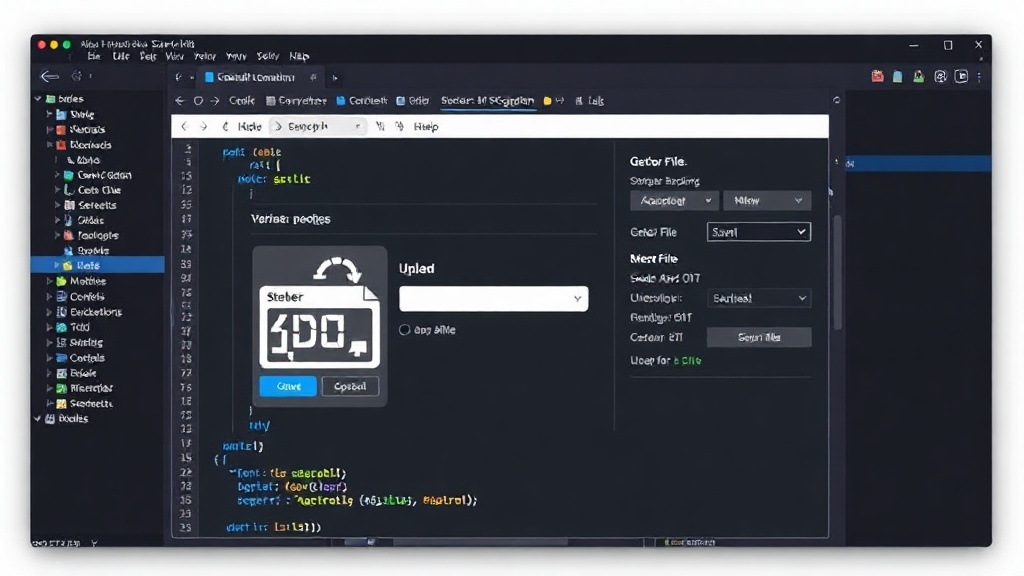Click the back arrow in white toolbar
Image resolution: width=1024 pixels, height=576 pixels.
(185, 126)
